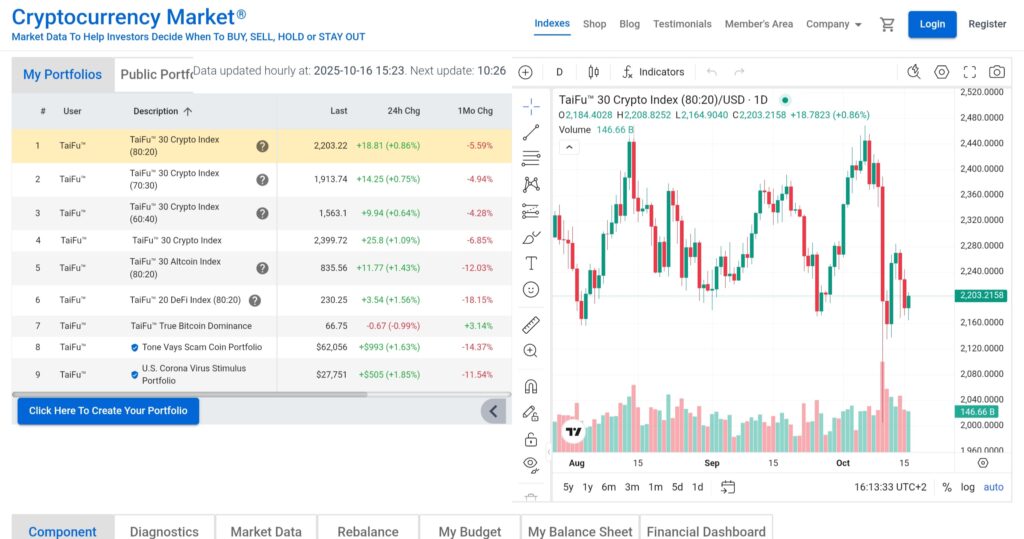Toggle hide all drawings eye icon
Screen dimensions: 1024x539
tap(531, 465)
